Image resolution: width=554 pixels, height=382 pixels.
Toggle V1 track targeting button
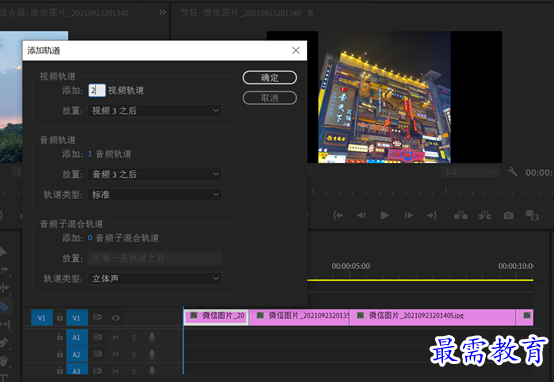pos(77,318)
